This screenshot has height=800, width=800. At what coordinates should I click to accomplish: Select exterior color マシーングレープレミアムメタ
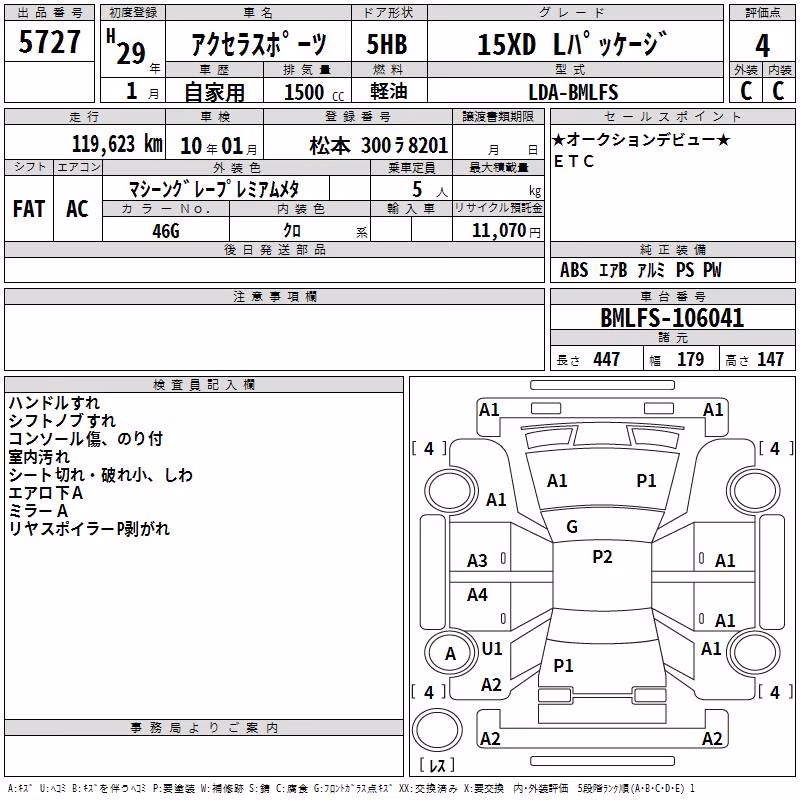point(214,189)
